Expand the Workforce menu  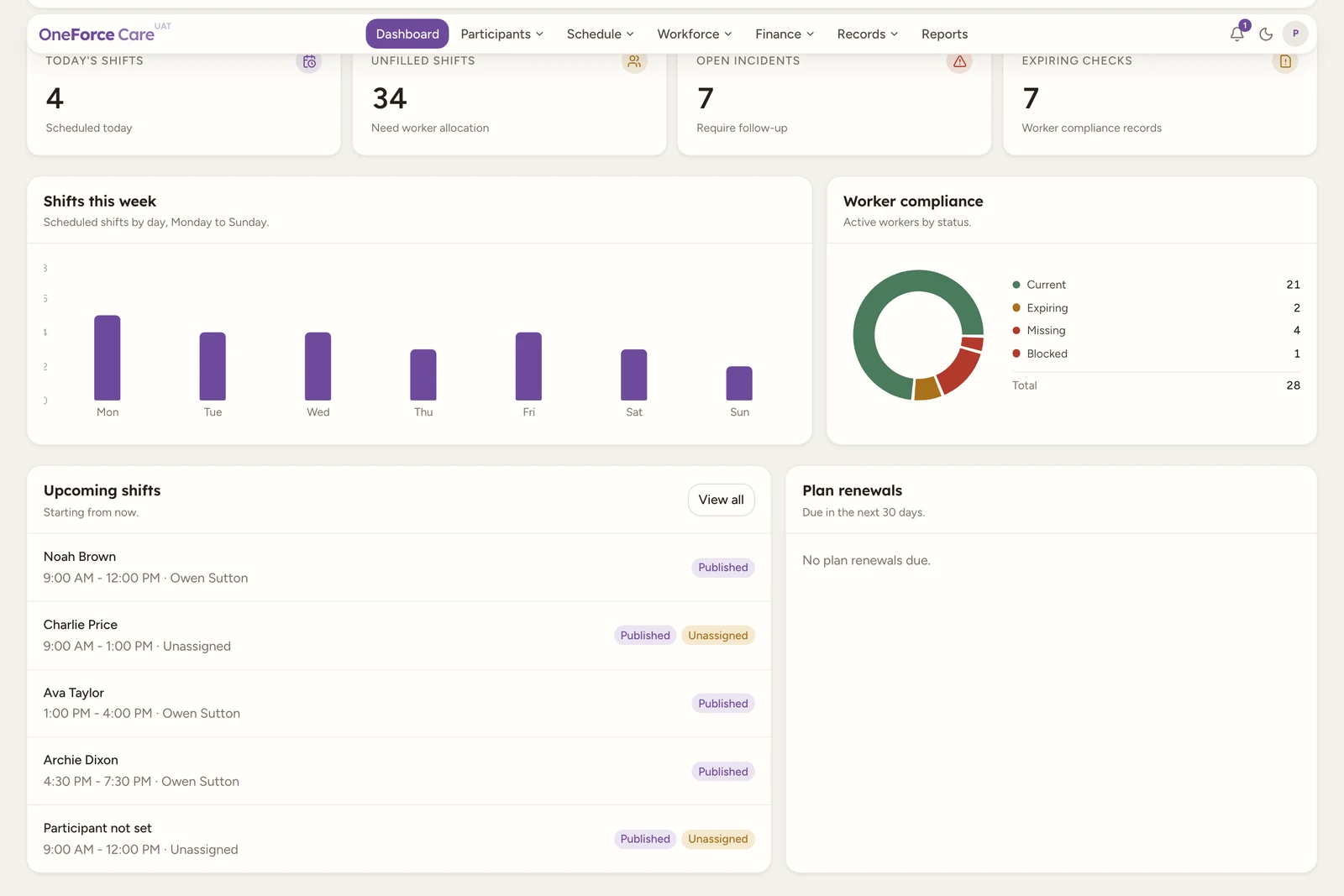[695, 34]
